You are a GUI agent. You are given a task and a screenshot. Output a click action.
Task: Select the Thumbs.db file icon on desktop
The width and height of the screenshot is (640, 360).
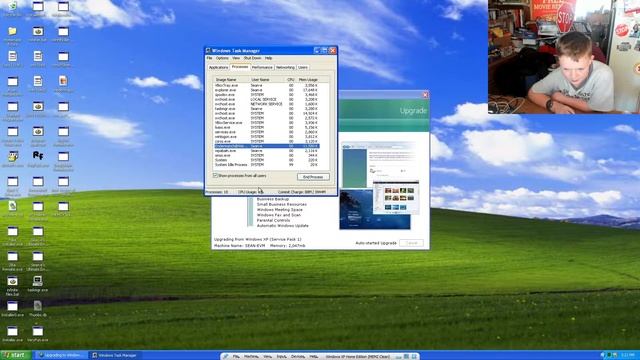click(38, 306)
